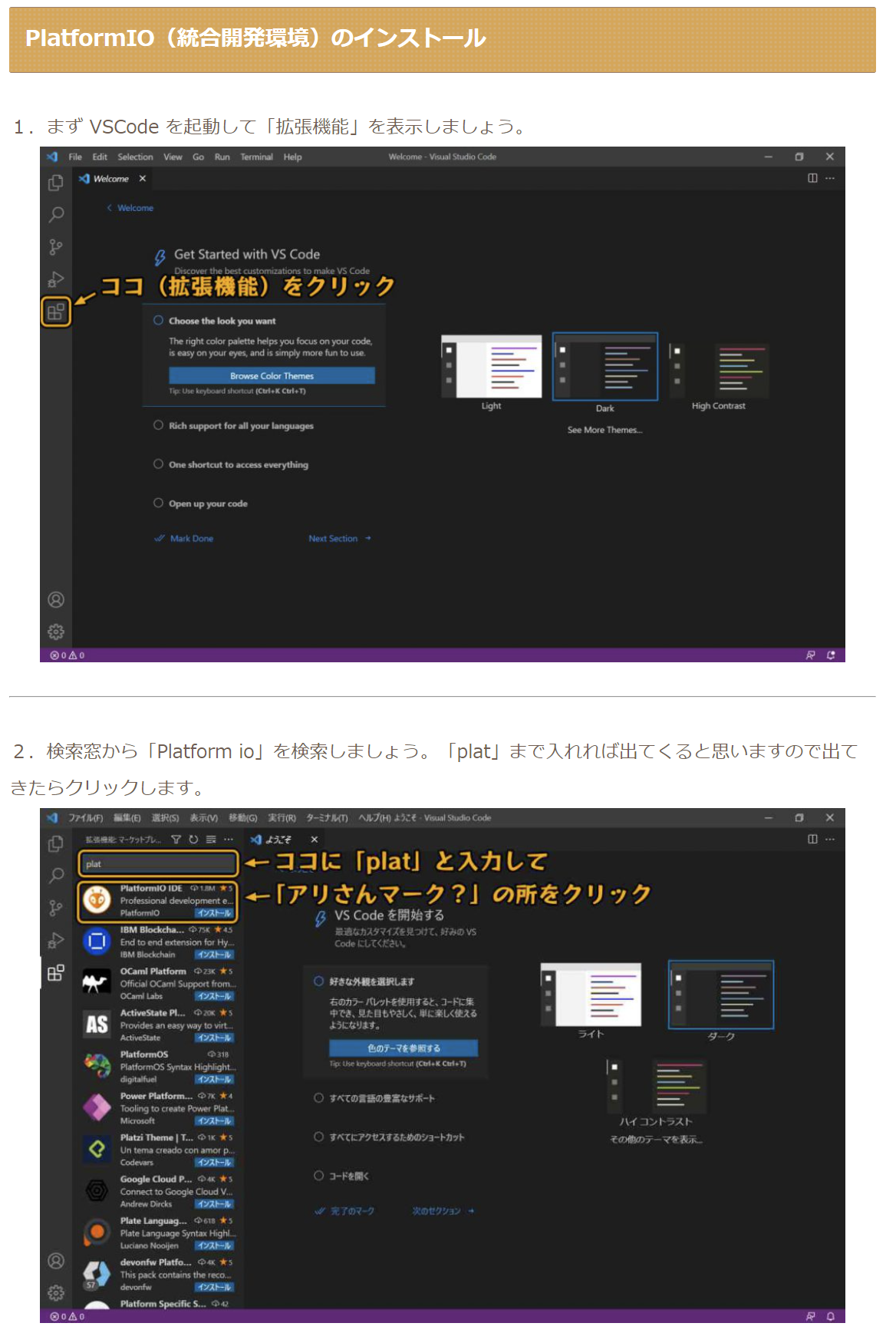
Task: Choose the Dark theme preview
Action: pos(605,367)
